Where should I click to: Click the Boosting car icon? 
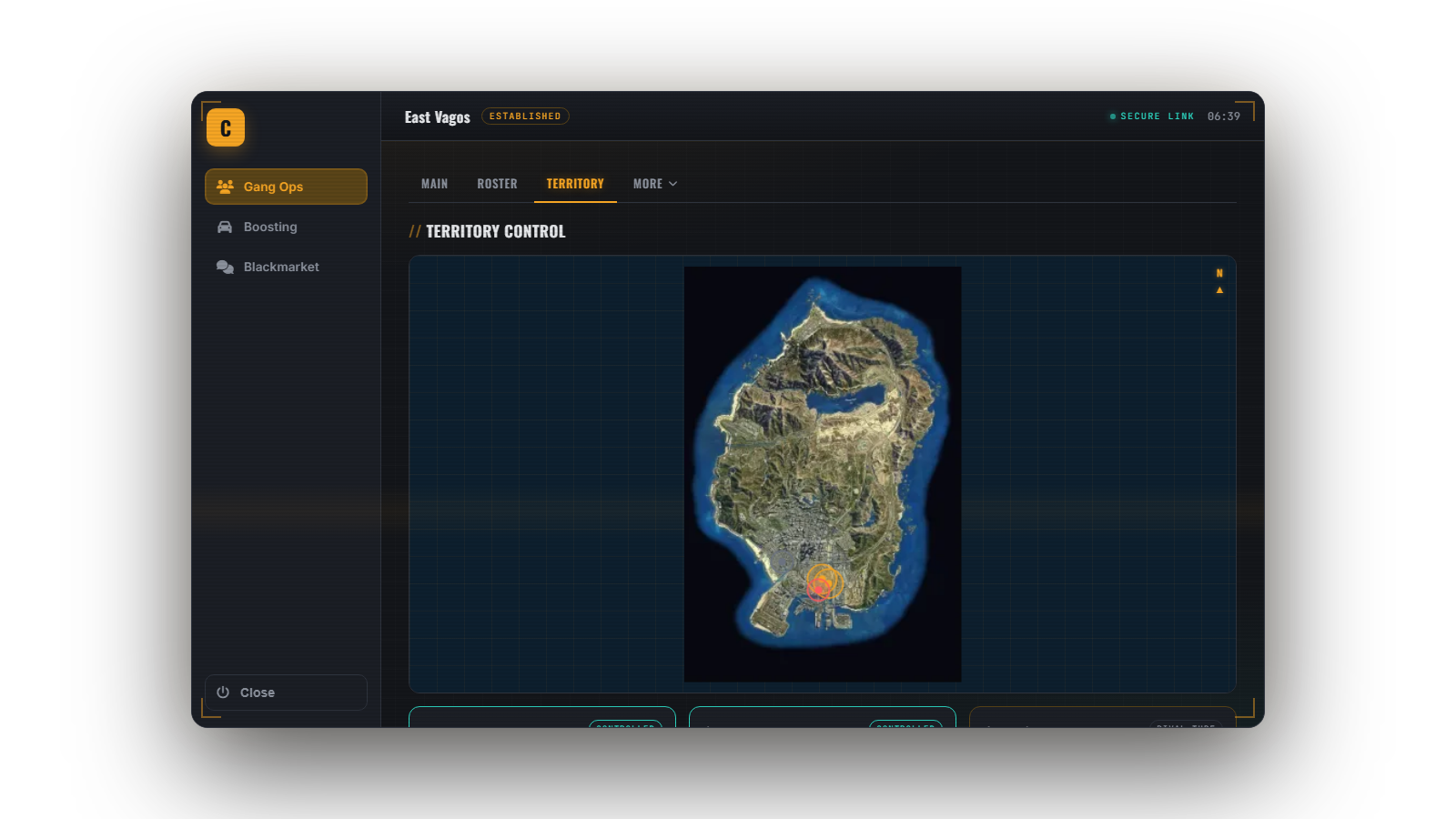pyautogui.click(x=225, y=227)
